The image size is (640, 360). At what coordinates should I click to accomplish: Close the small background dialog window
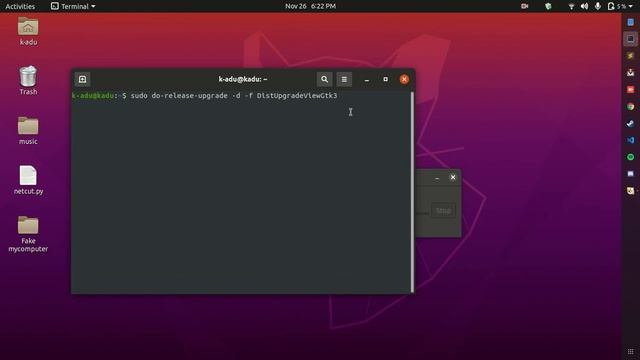click(x=453, y=177)
